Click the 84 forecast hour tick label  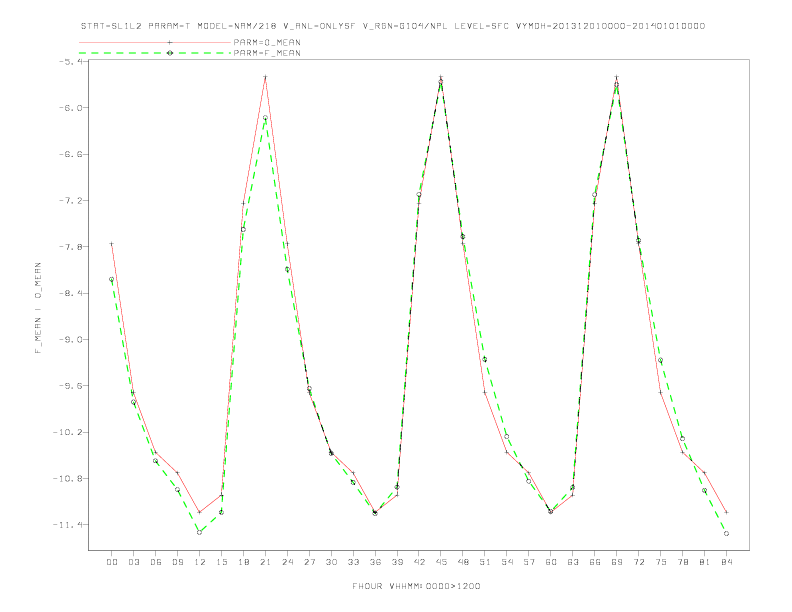pos(727,562)
